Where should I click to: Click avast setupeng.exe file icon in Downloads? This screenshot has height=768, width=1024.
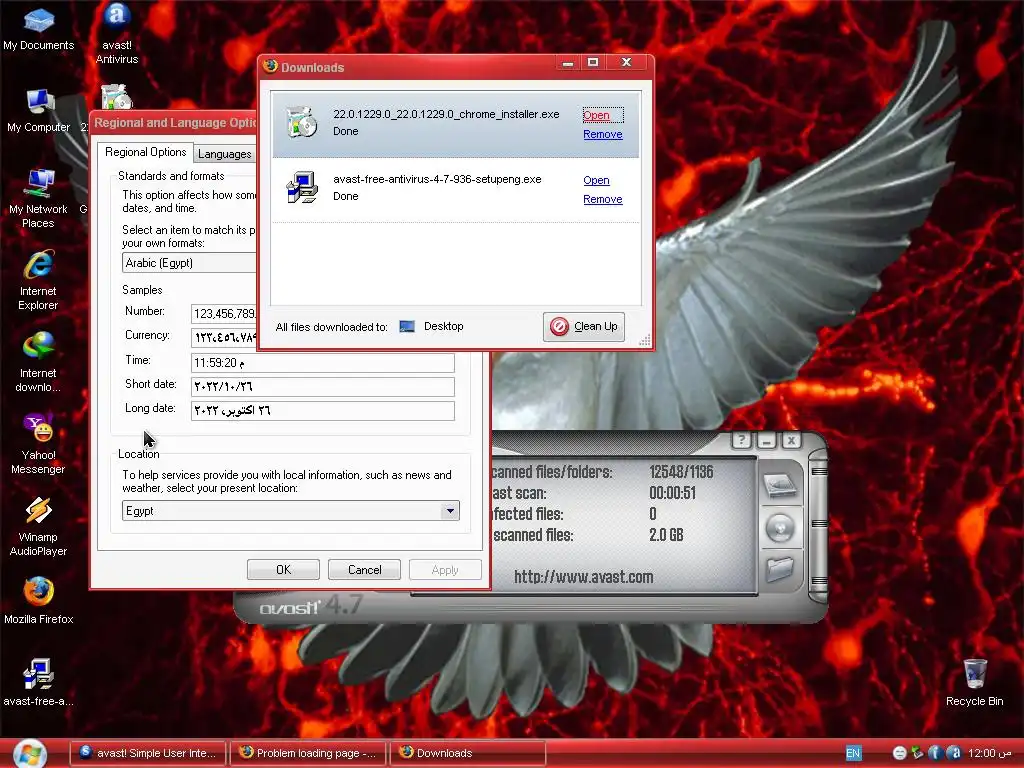point(302,187)
